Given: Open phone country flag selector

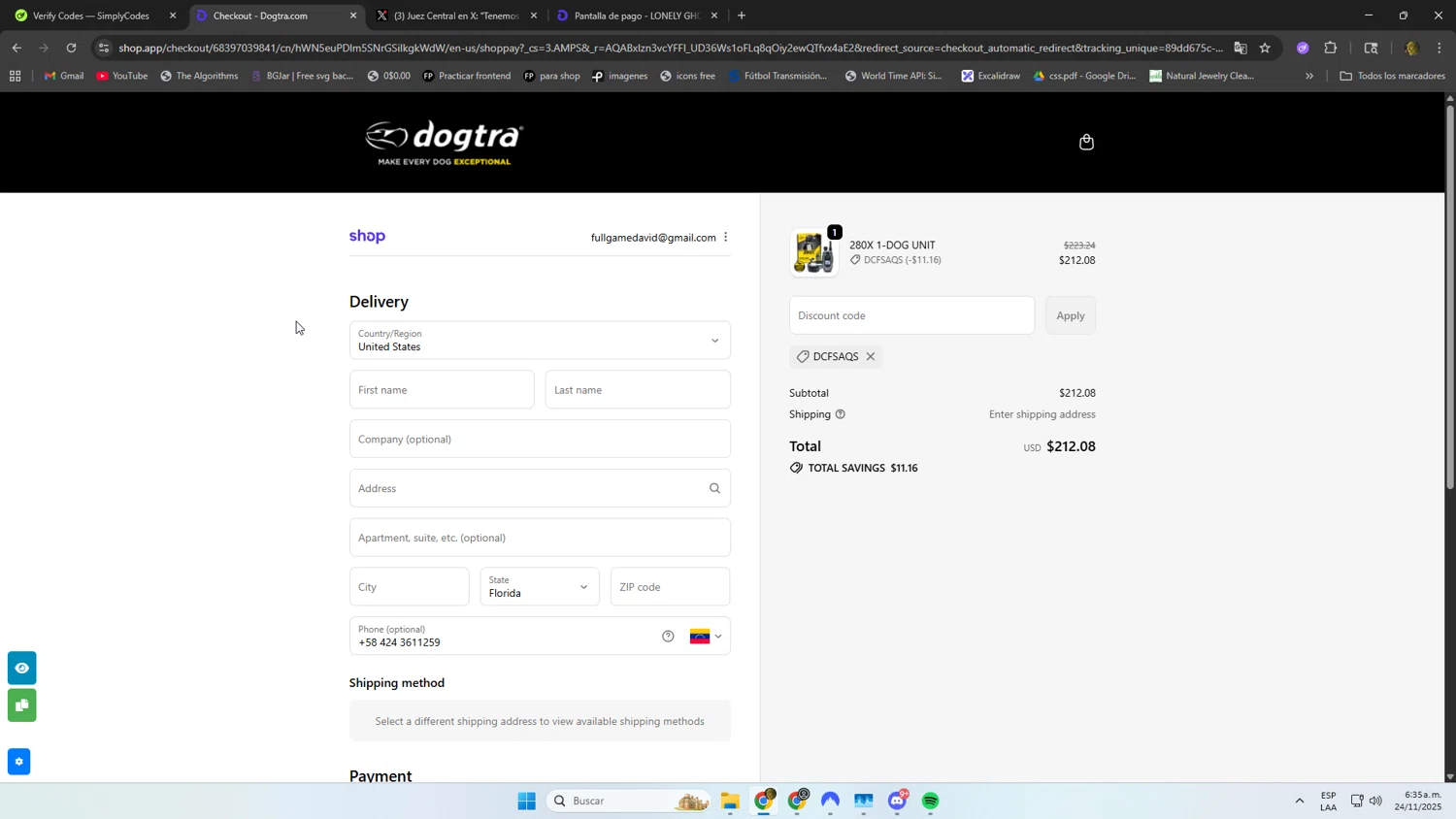Looking at the screenshot, I should pyautogui.click(x=706, y=637).
